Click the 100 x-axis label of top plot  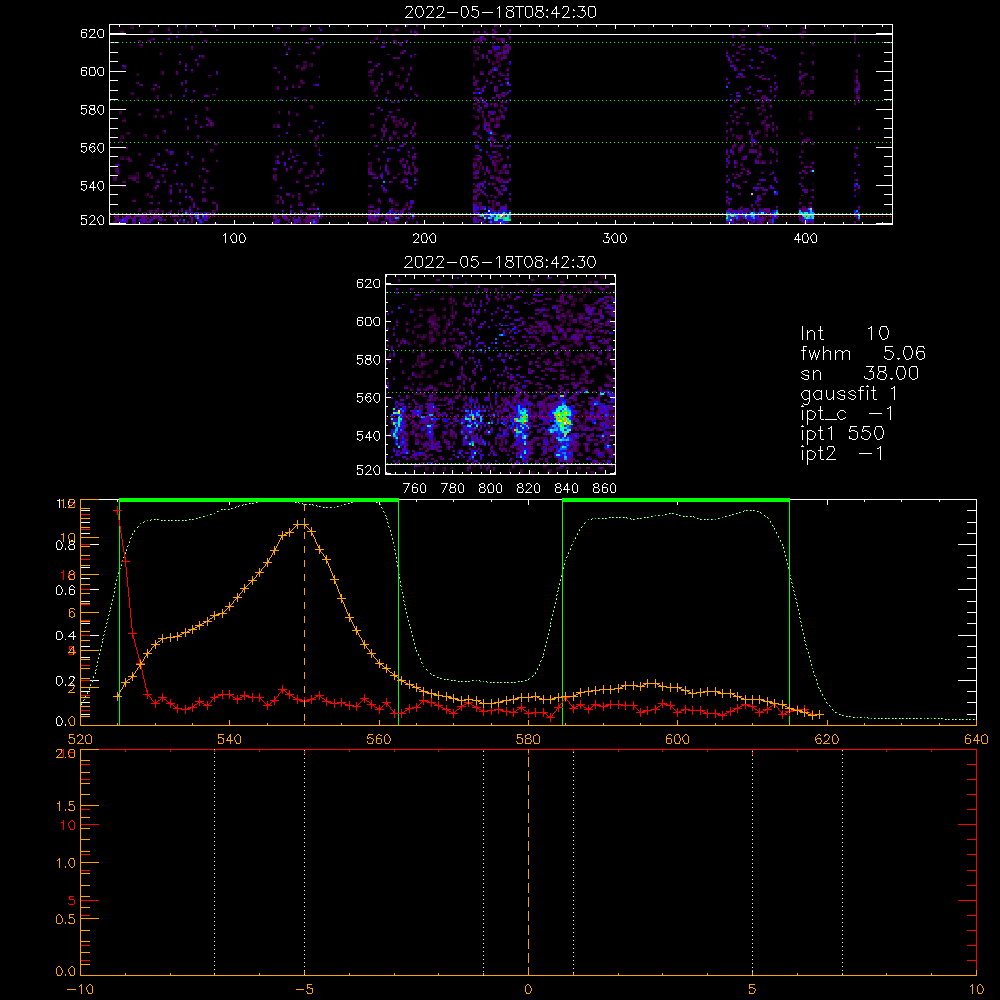234,239
